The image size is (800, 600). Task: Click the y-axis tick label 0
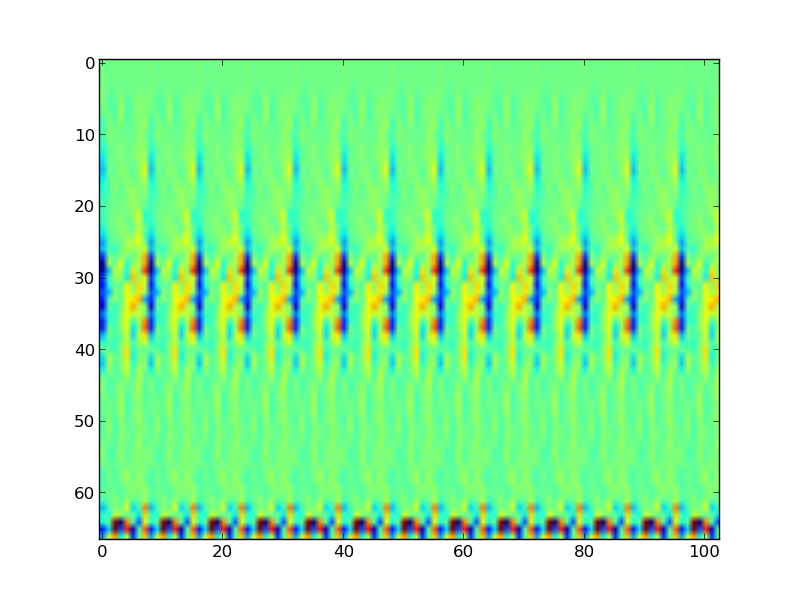coord(89,63)
